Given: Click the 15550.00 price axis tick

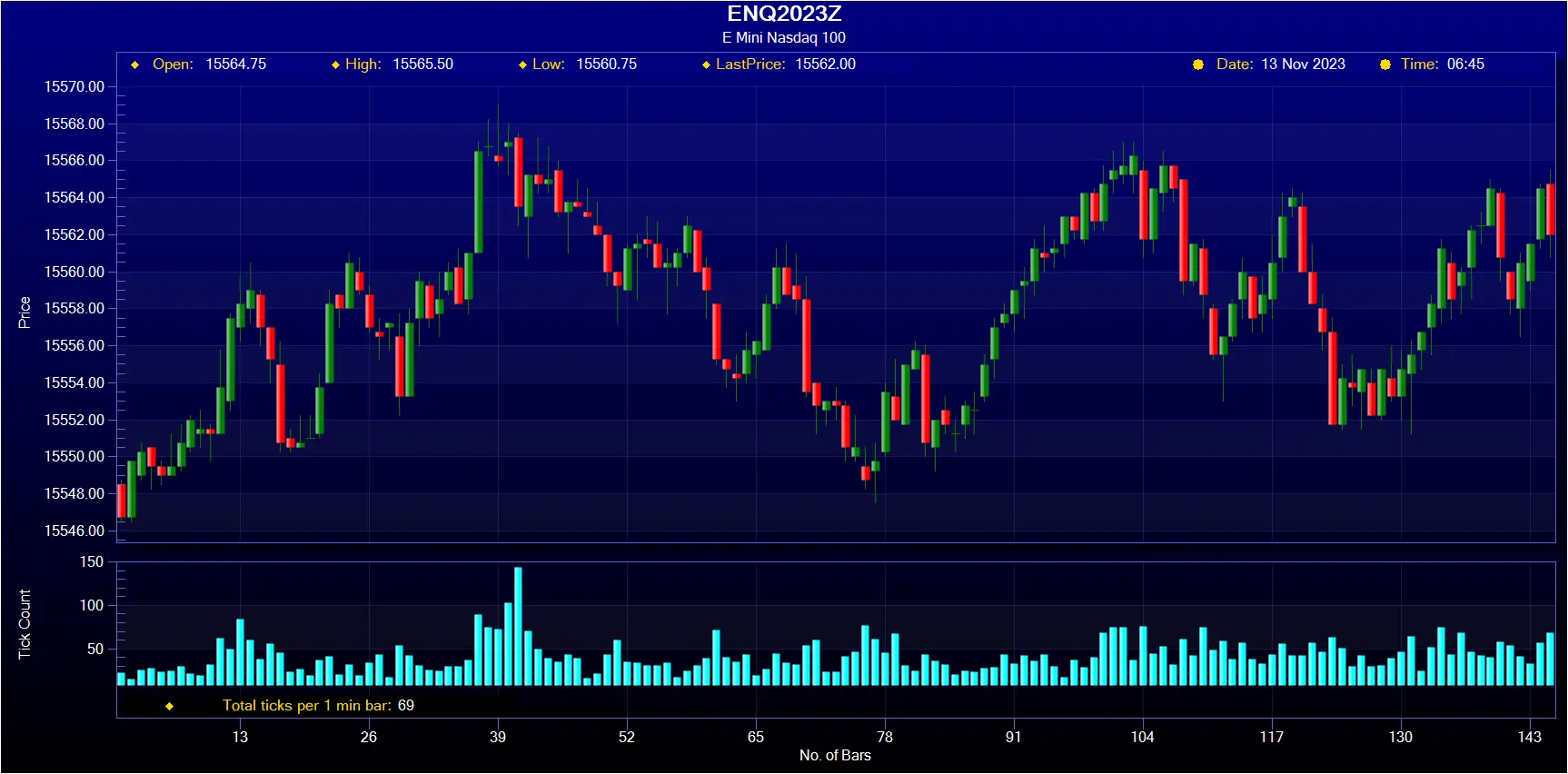Looking at the screenshot, I should (x=74, y=456).
